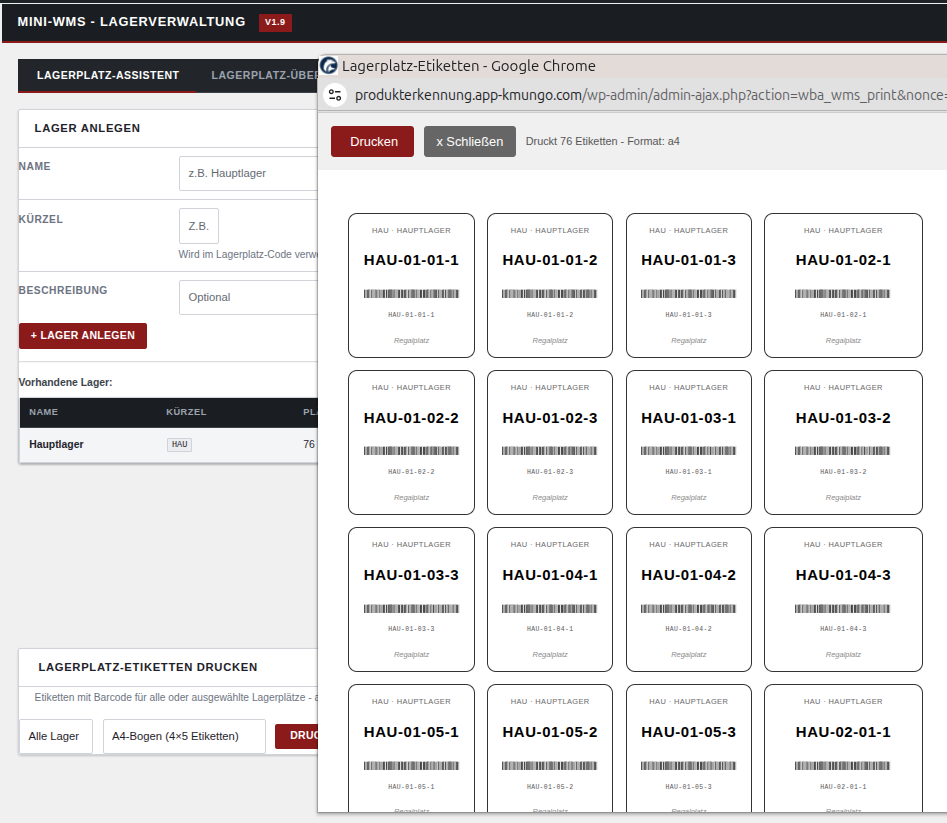Switch to the Lagerplatz-Assistent tab
Image resolution: width=947 pixels, height=823 pixels.
[x=107, y=76]
